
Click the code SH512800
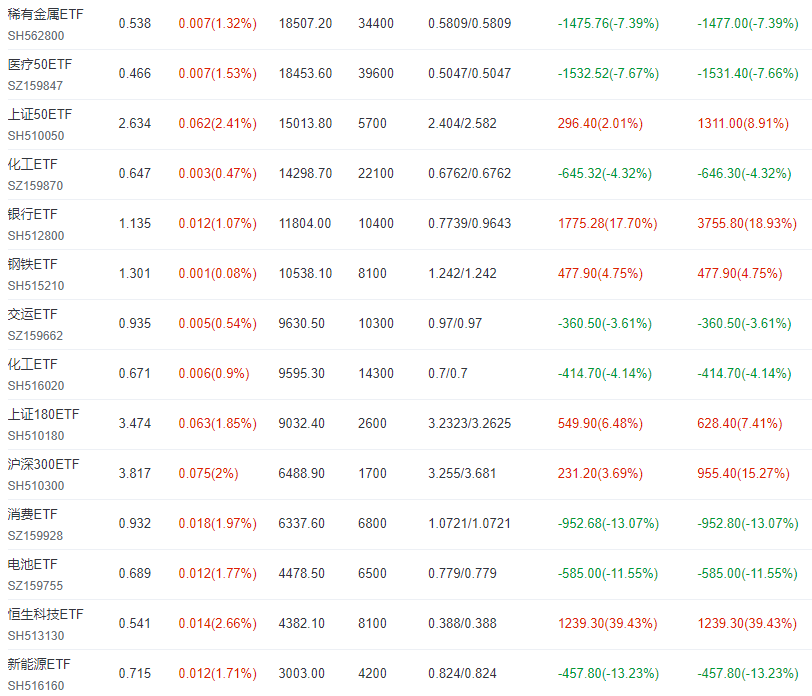coord(36,236)
